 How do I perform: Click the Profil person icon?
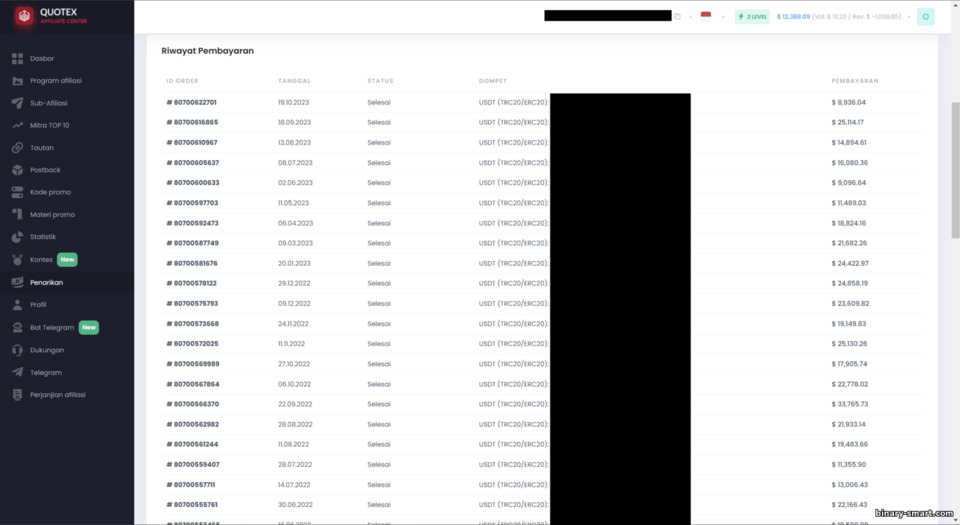point(17,305)
